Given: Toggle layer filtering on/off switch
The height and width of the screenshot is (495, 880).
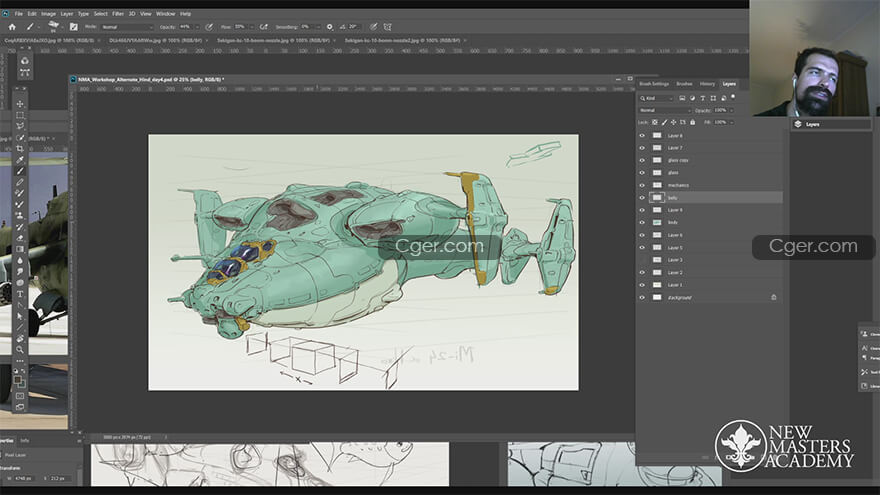Looking at the screenshot, I should click(x=733, y=97).
